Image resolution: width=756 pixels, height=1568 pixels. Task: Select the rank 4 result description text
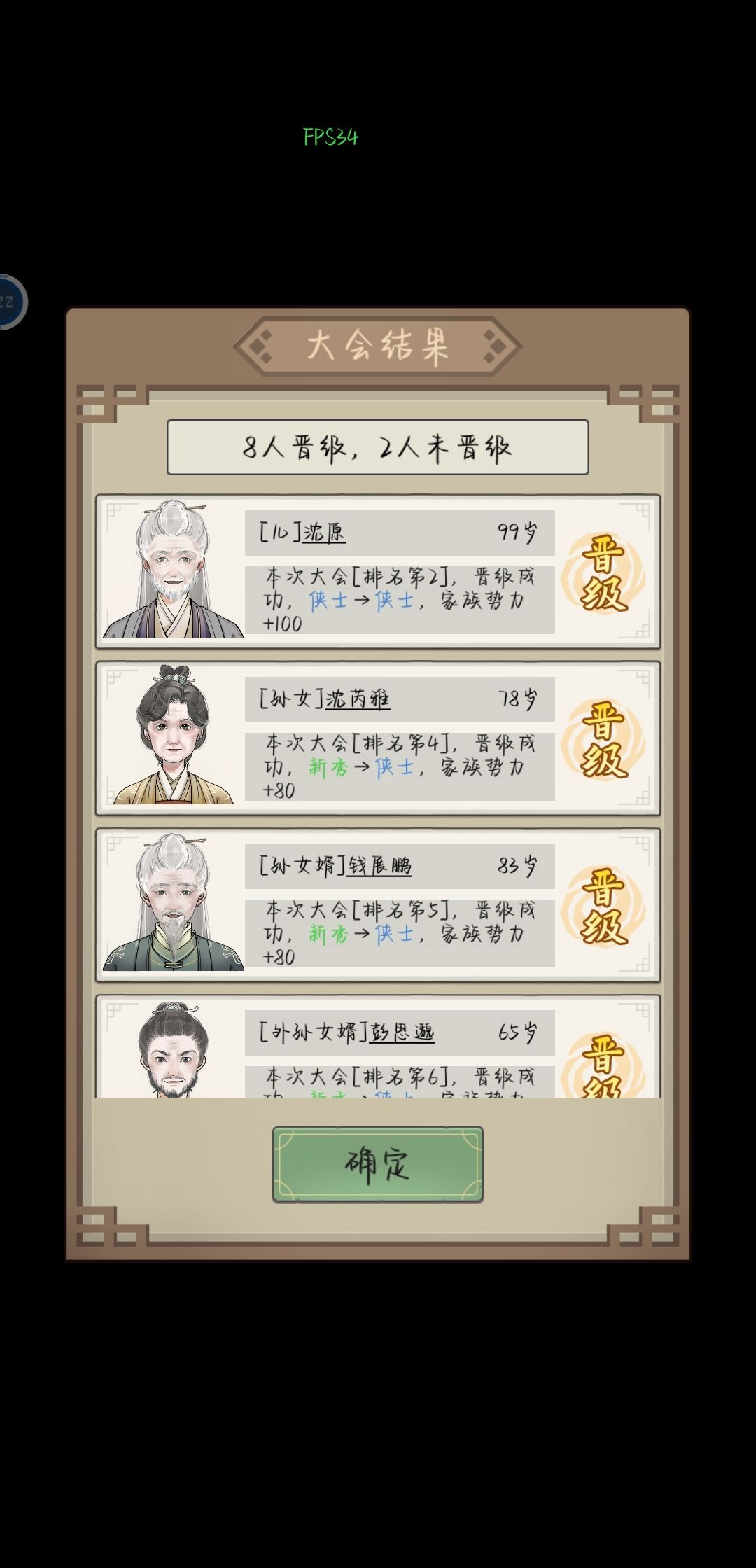[400, 766]
